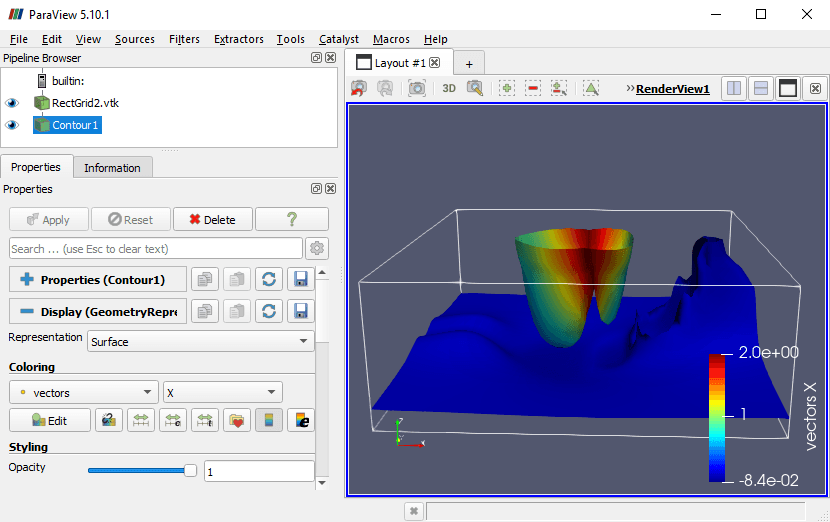
Task: Toggle visibility of Contour1 in pipeline
Action: [12, 125]
